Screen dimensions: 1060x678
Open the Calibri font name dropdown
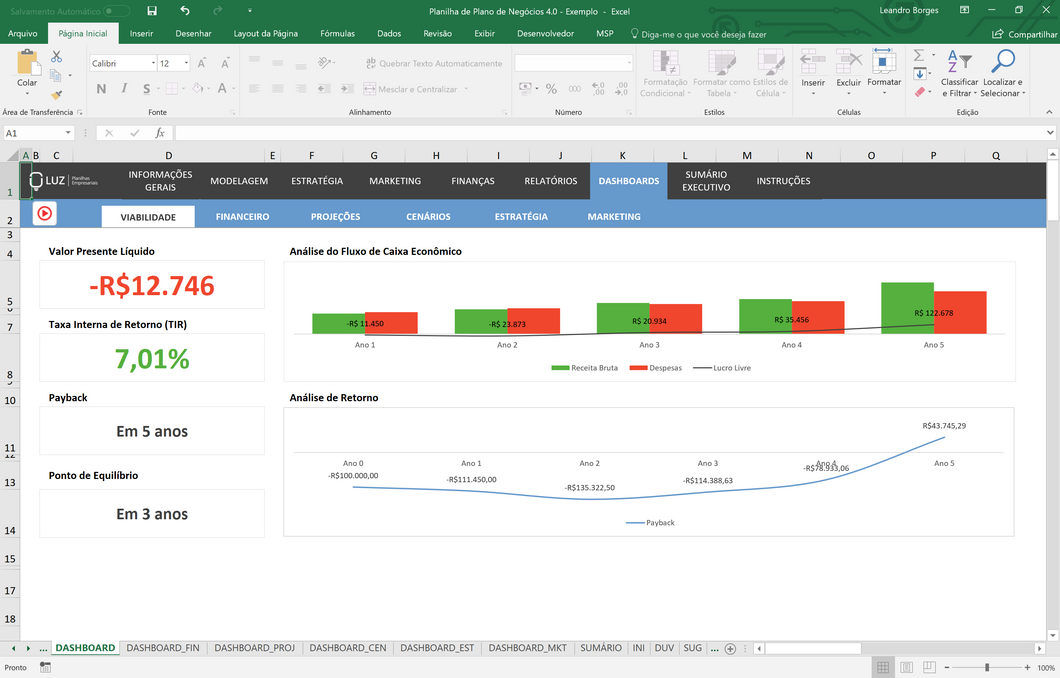152,63
